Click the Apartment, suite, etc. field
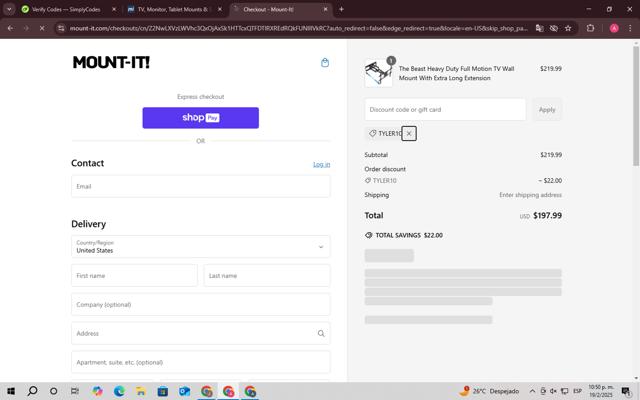Image resolution: width=640 pixels, height=400 pixels. [x=200, y=362]
